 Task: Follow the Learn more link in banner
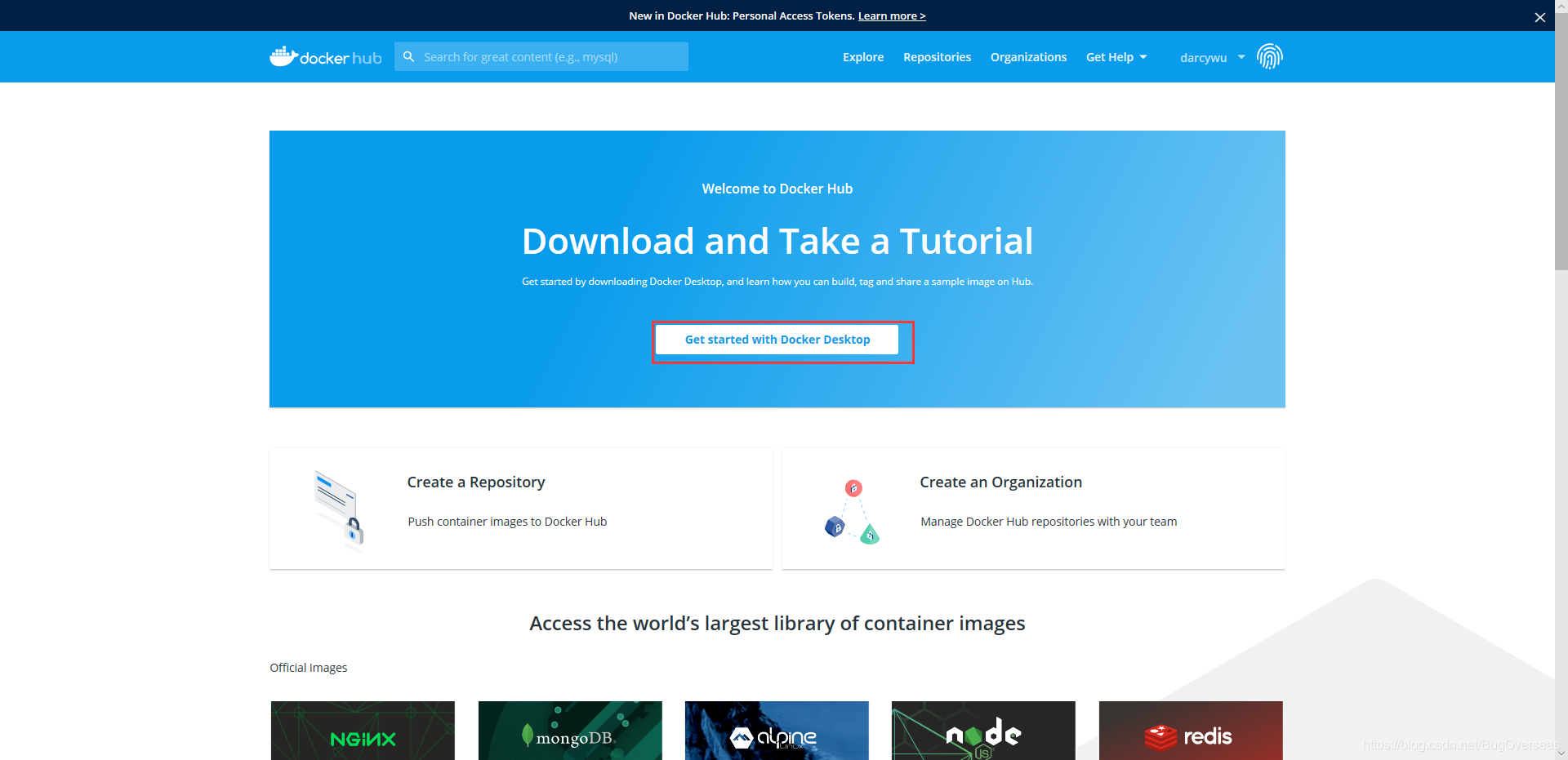[x=892, y=16]
